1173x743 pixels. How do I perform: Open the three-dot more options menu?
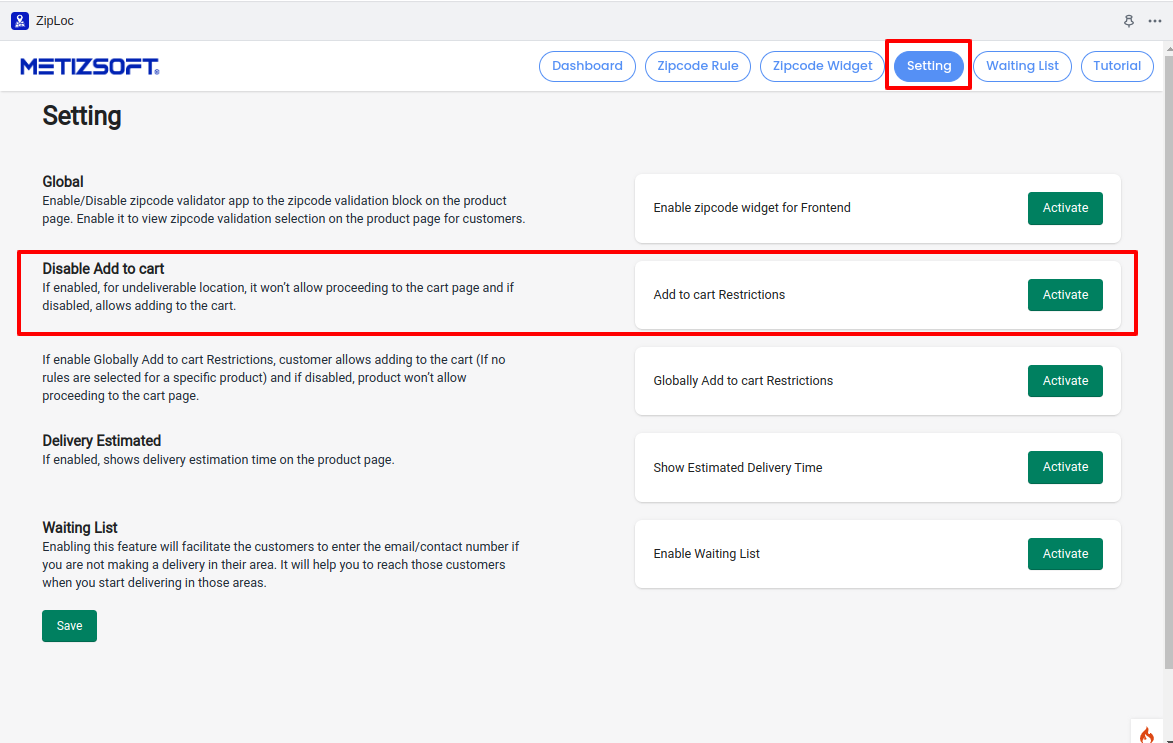coord(1155,20)
